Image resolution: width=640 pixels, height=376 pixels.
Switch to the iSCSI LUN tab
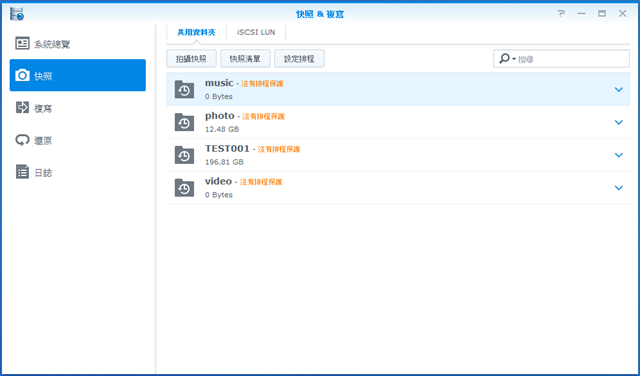click(x=256, y=32)
